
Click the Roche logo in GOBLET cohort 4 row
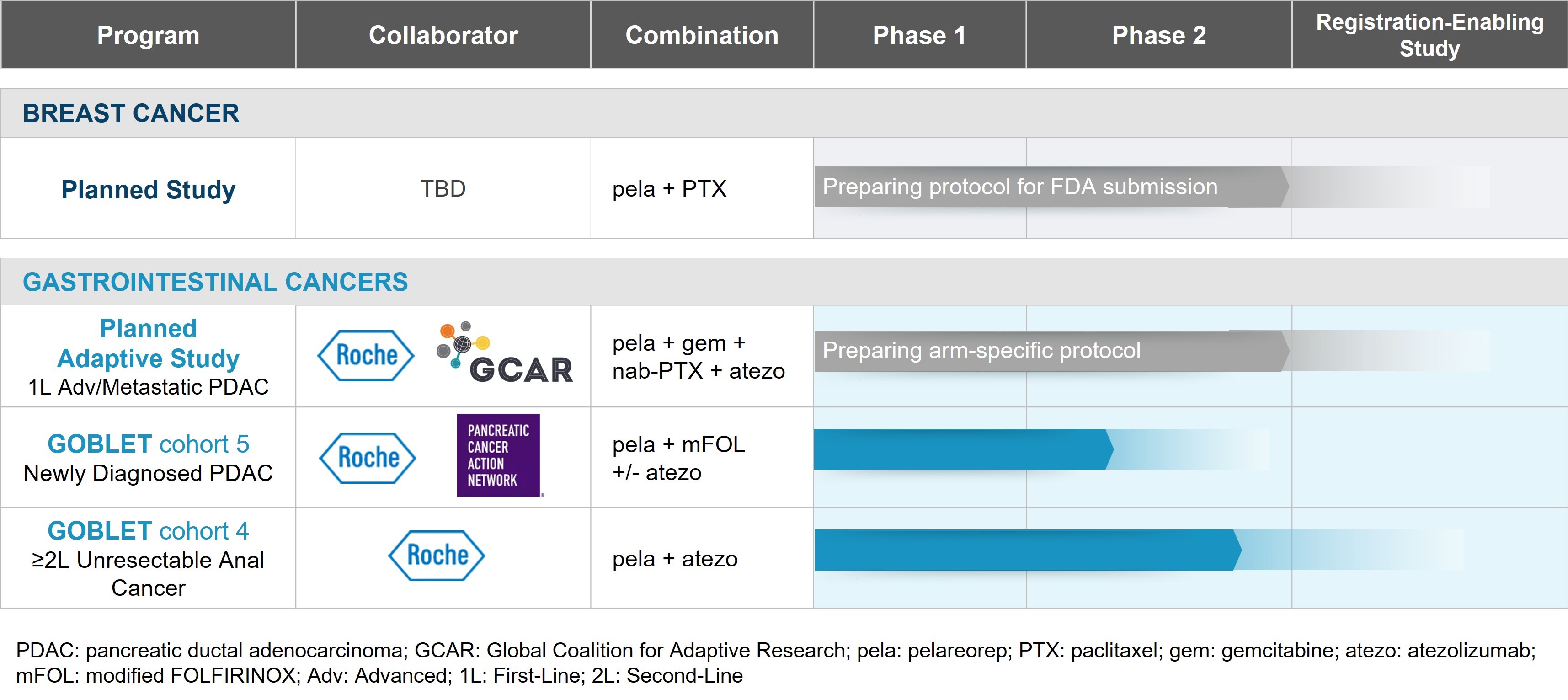pyautogui.click(x=437, y=555)
